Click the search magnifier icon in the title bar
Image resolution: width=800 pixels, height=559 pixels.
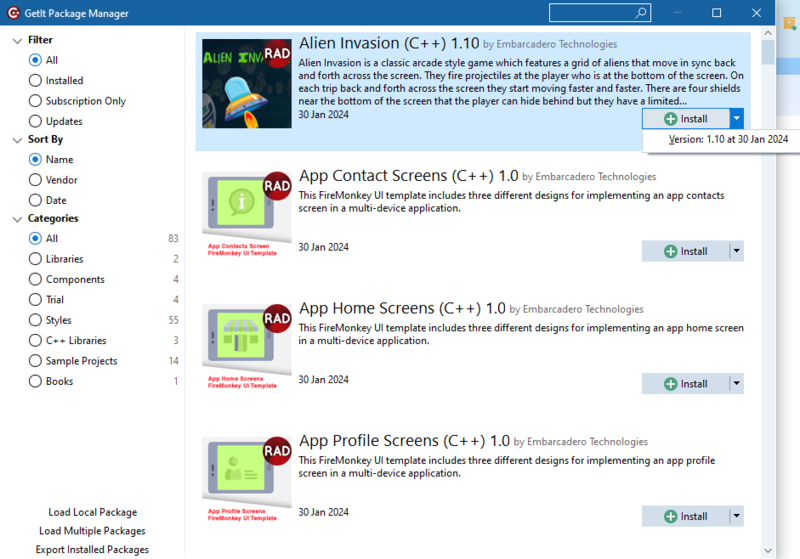pos(641,13)
